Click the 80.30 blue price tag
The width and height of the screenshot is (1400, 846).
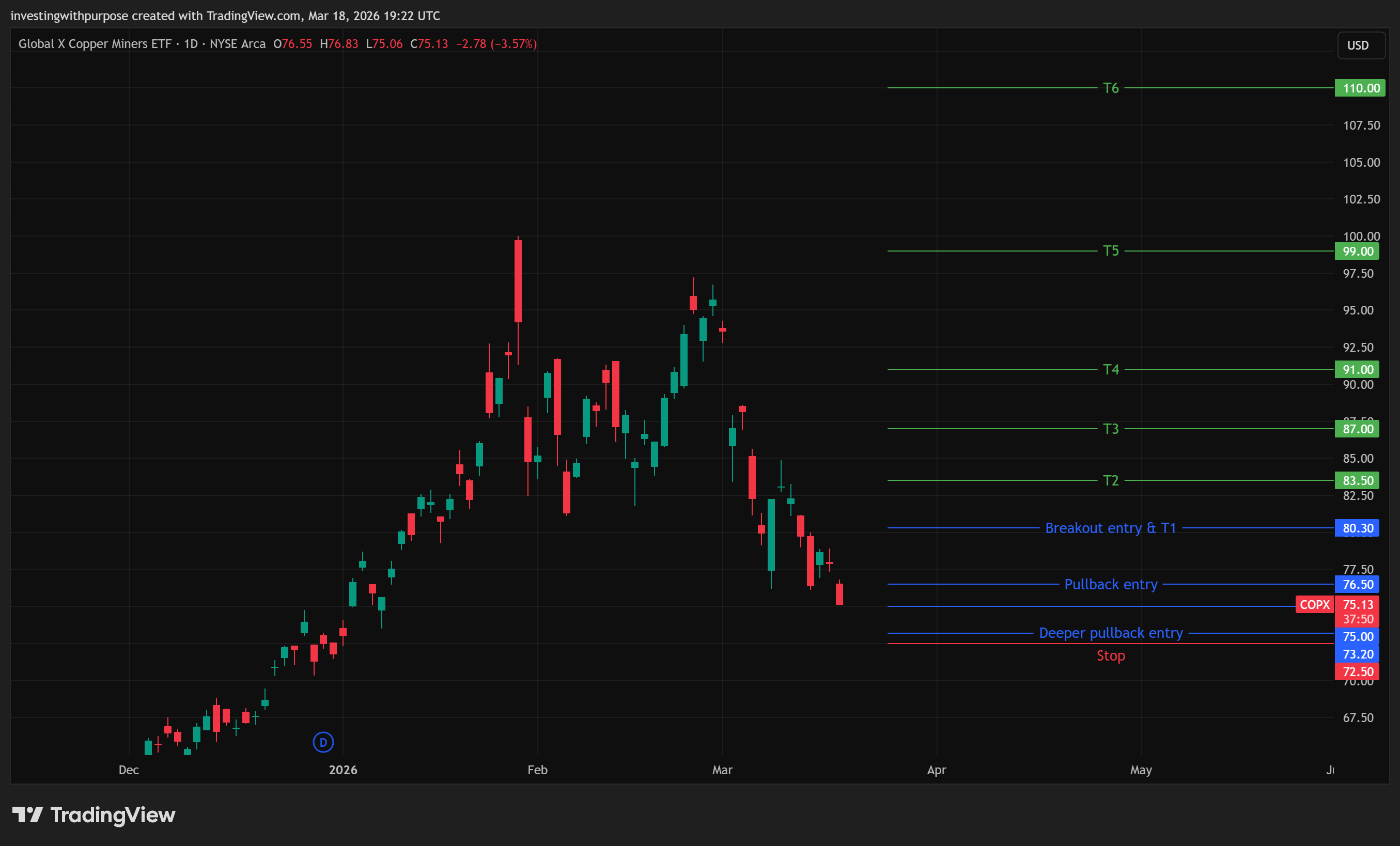click(1357, 528)
